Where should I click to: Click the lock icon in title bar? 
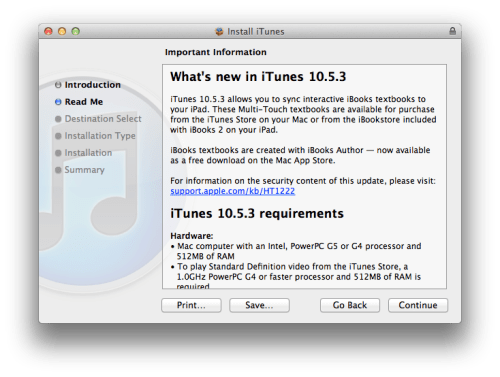[x=452, y=31]
